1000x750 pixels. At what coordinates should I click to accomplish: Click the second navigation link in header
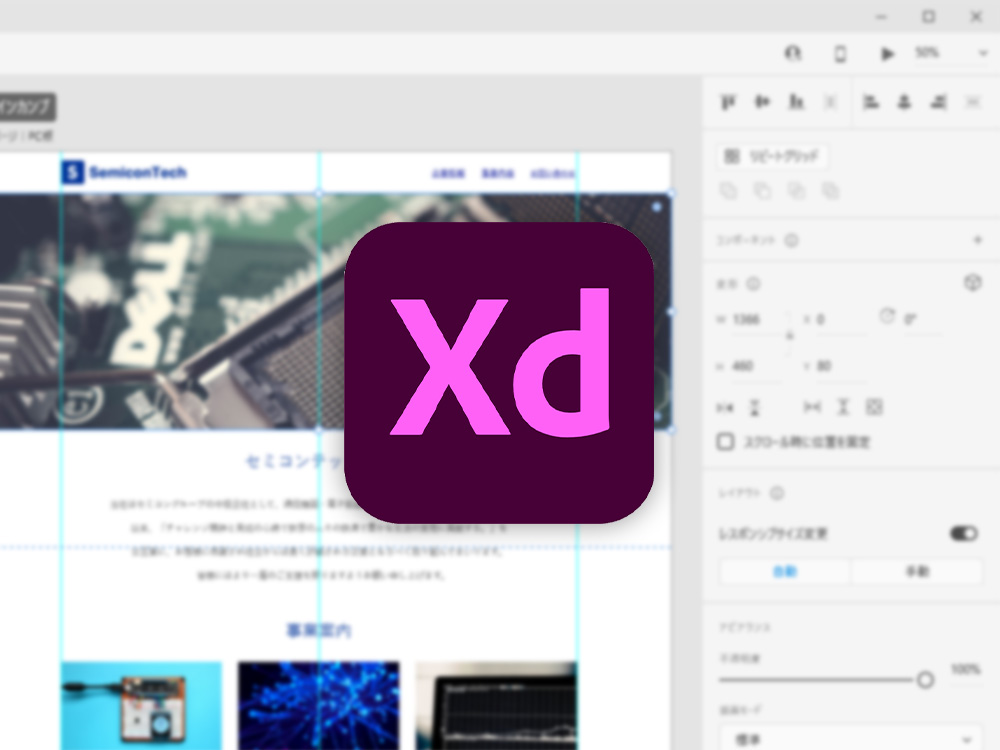(x=497, y=173)
